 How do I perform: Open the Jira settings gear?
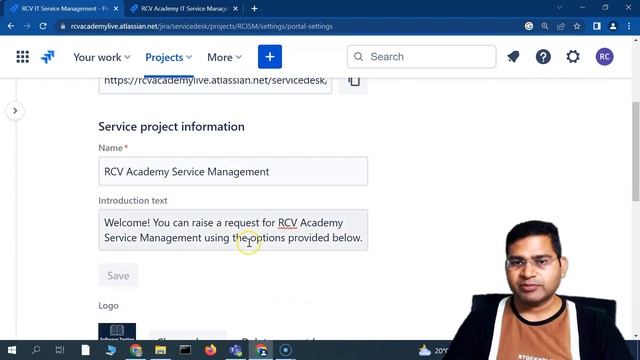pos(573,57)
